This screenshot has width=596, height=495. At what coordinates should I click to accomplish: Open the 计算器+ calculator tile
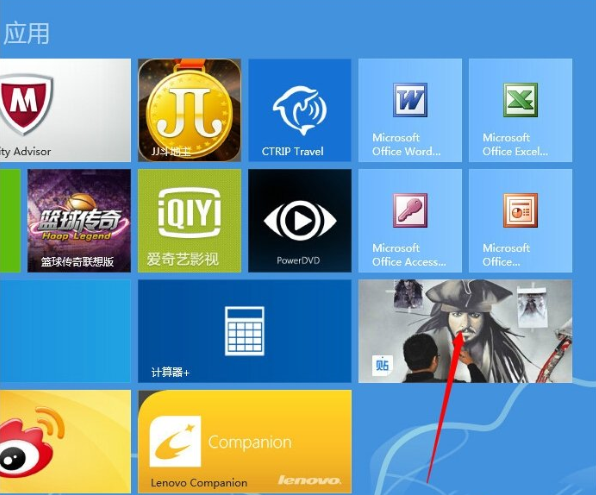pos(244,331)
